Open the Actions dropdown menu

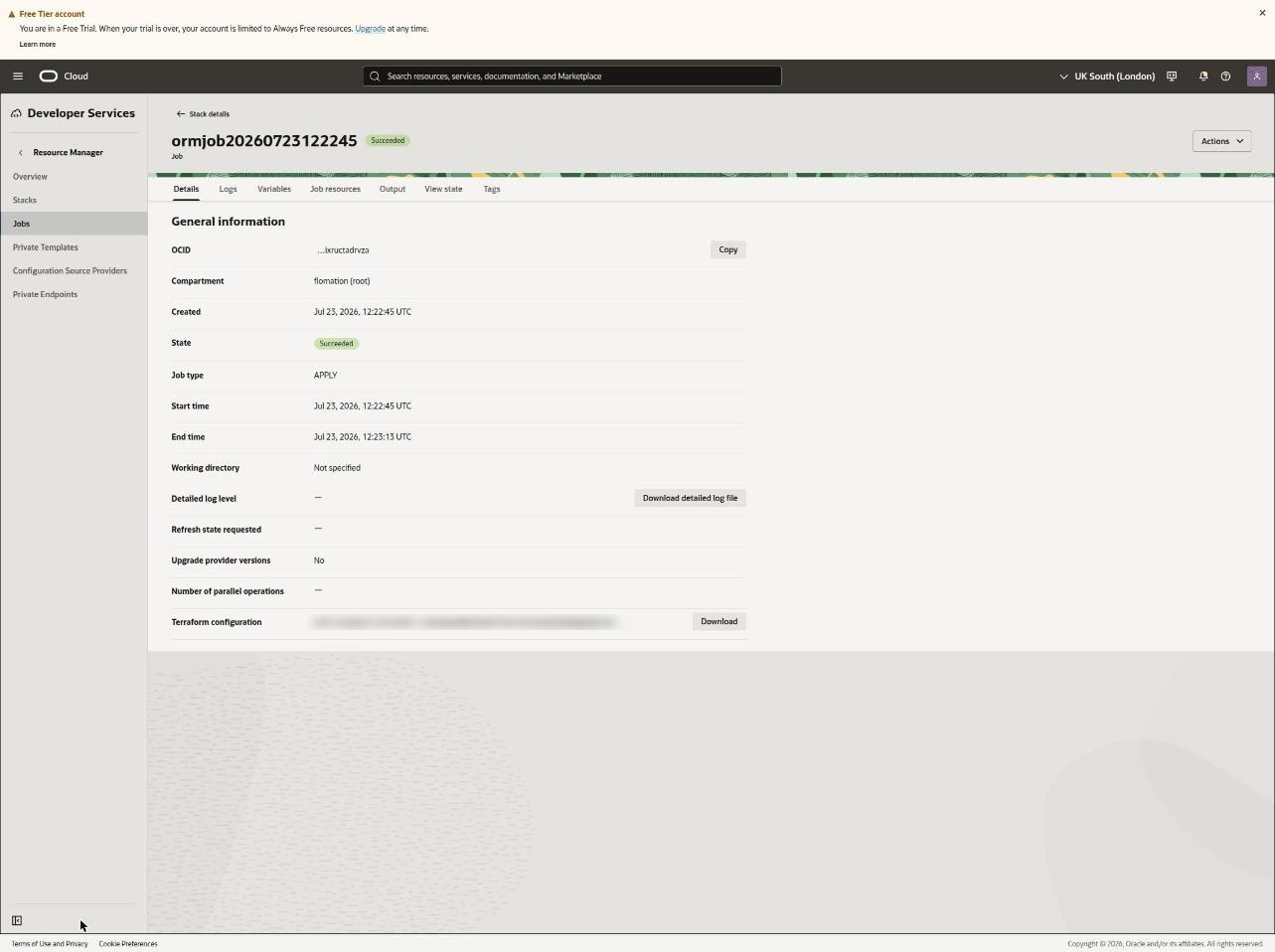[x=1221, y=141]
